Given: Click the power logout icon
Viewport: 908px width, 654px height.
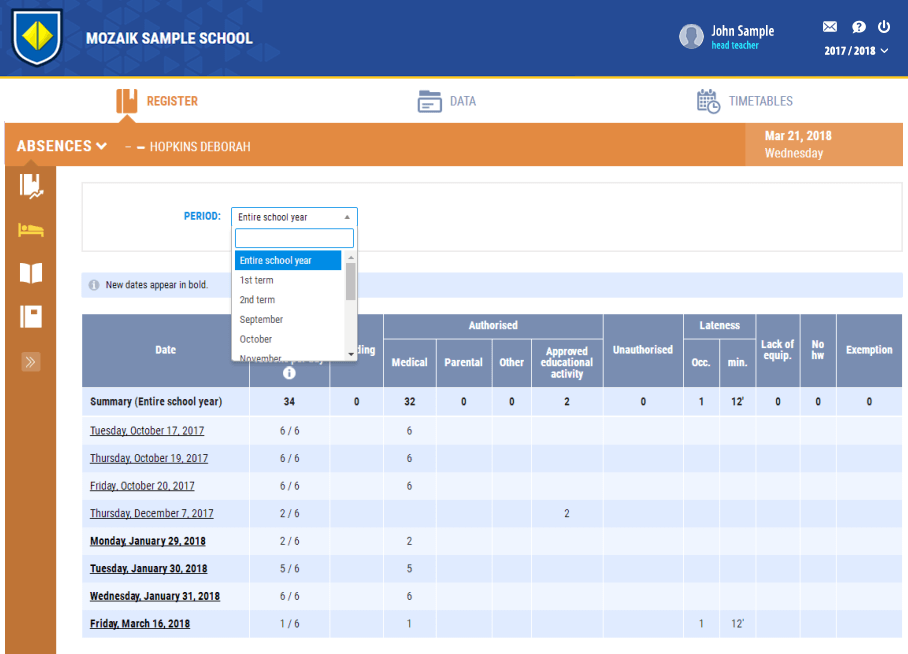Looking at the screenshot, I should 884,27.
